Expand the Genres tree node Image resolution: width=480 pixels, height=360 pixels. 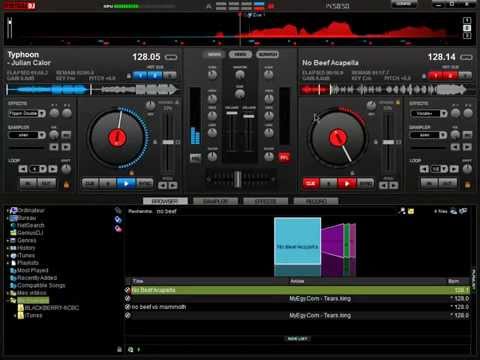[7, 240]
